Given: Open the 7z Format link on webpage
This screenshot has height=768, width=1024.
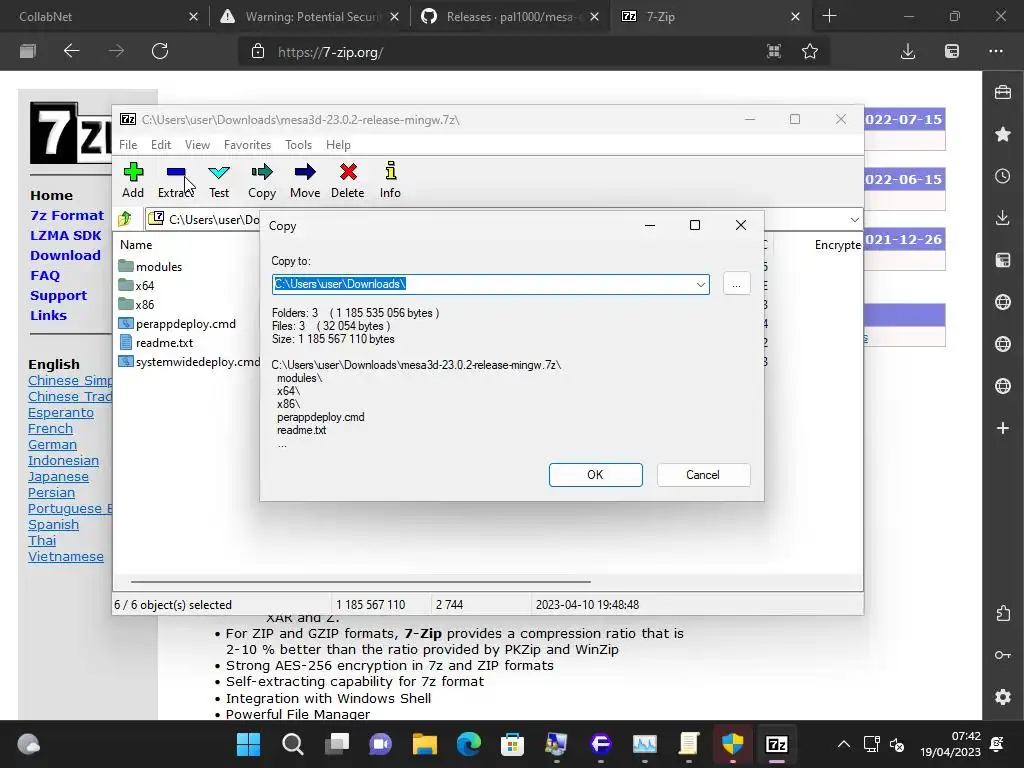Looking at the screenshot, I should click(x=67, y=216).
